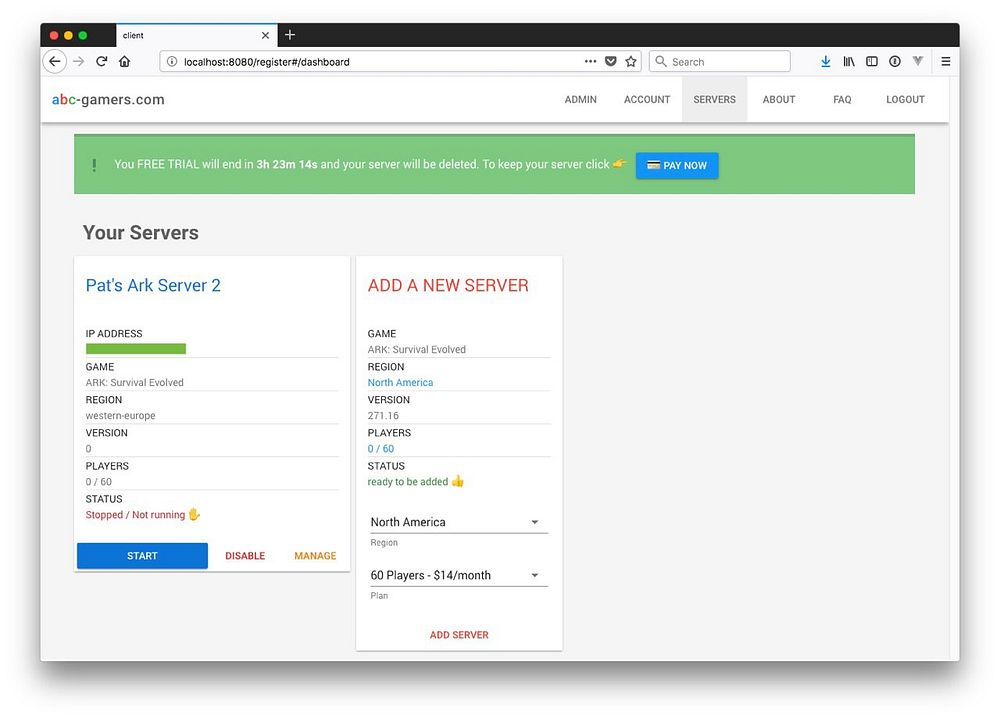Click the ADD SERVER button
The image size is (1000, 719).
coord(459,635)
